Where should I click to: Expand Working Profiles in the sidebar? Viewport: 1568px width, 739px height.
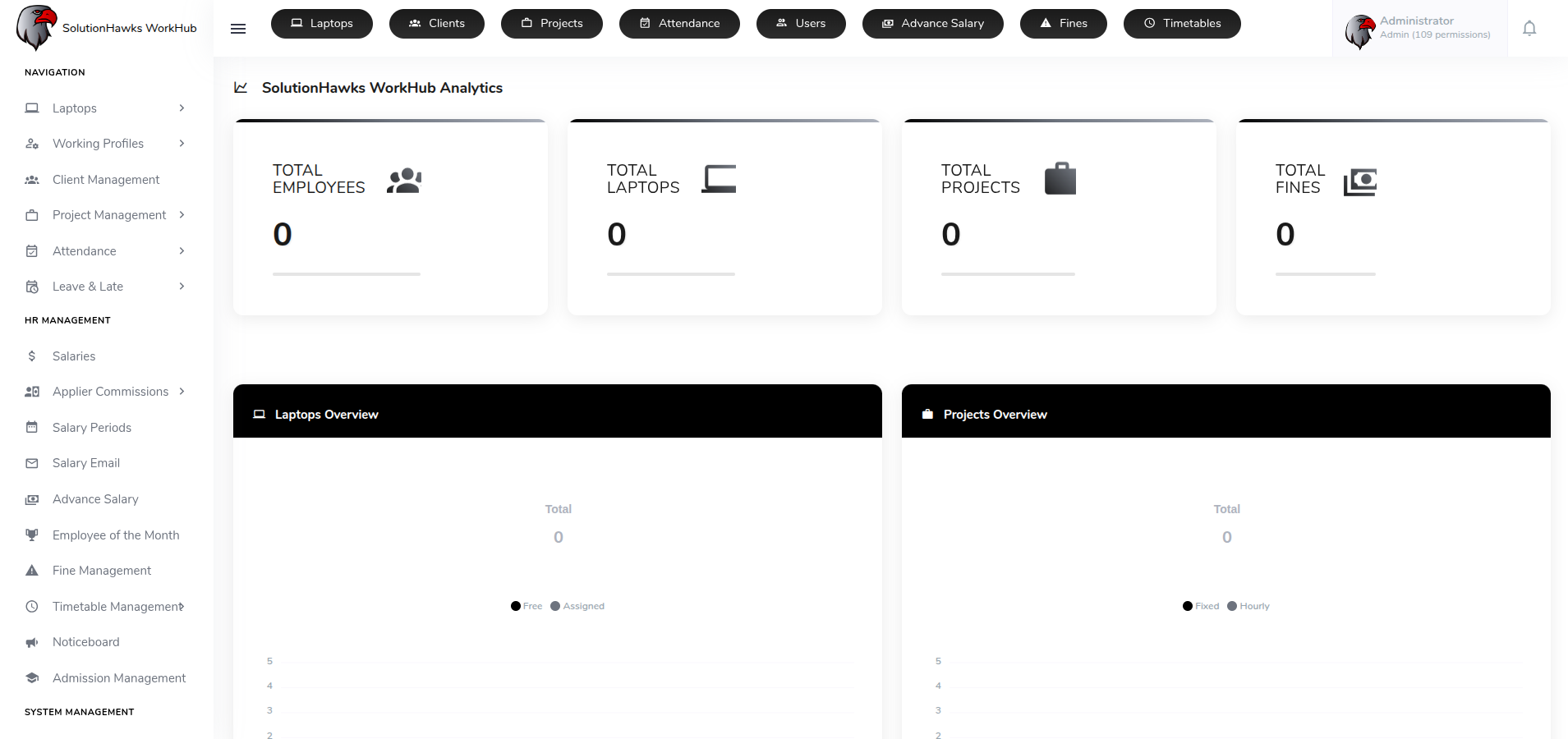pos(105,144)
